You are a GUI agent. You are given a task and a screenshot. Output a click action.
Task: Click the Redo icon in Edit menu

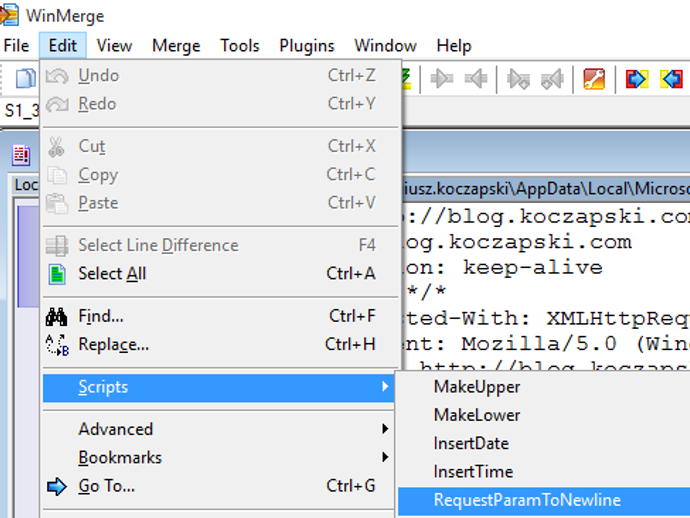(x=57, y=104)
